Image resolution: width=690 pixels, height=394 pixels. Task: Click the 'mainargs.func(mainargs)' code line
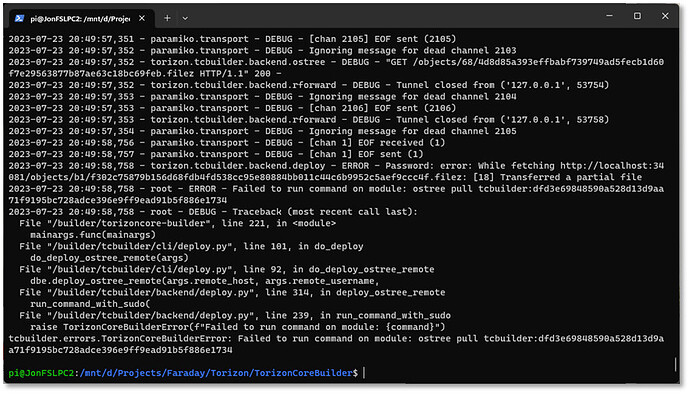pos(93,235)
